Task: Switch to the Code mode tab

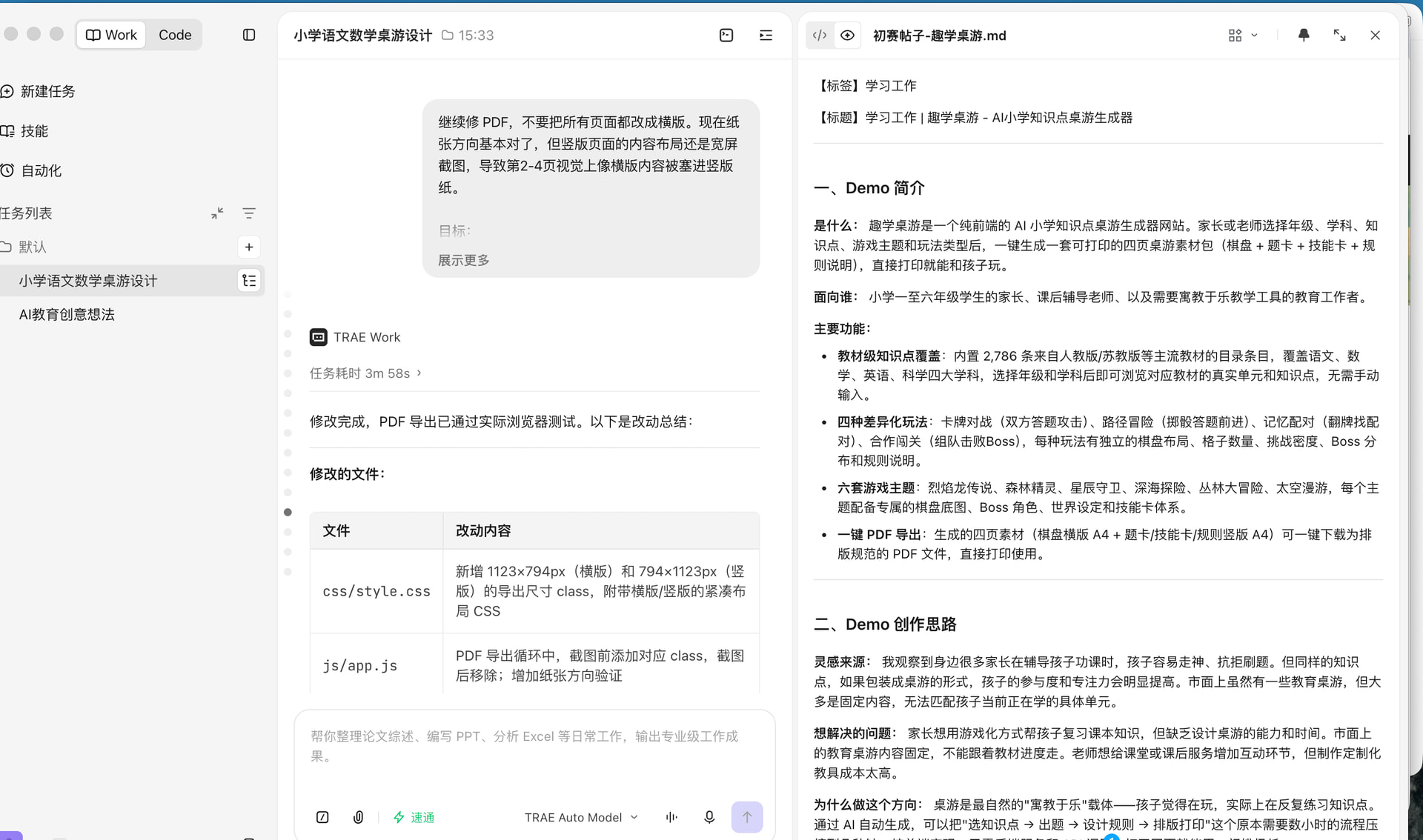Action: [175, 35]
